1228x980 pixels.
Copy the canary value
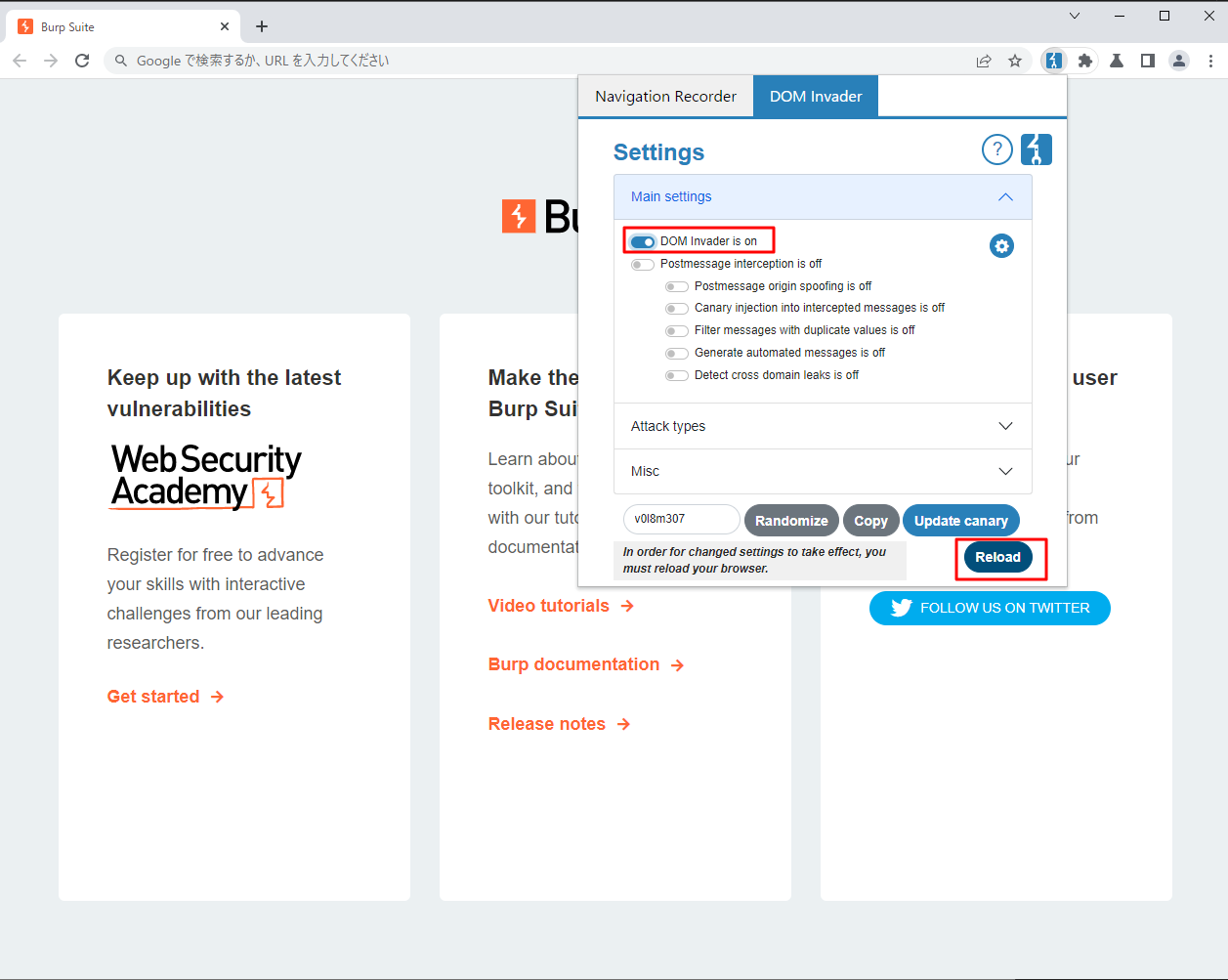pos(870,521)
